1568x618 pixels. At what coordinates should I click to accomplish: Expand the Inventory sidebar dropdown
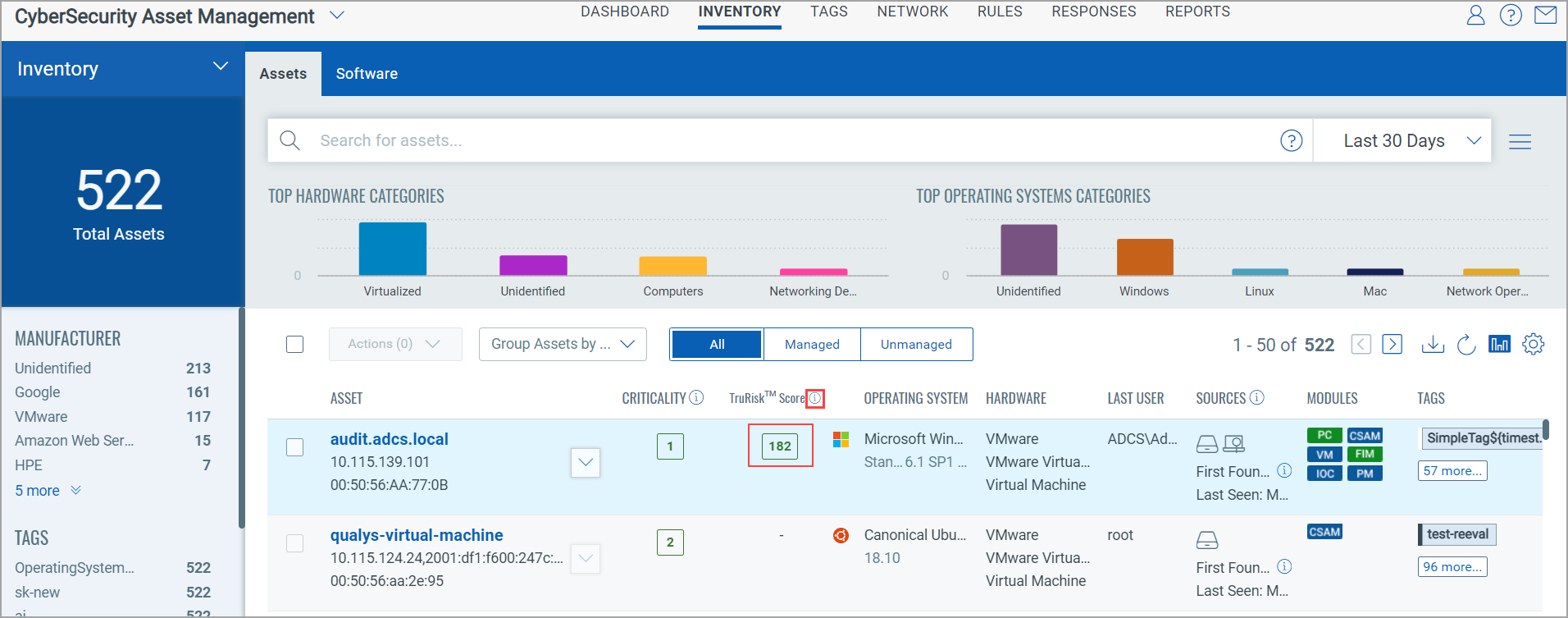[x=221, y=66]
